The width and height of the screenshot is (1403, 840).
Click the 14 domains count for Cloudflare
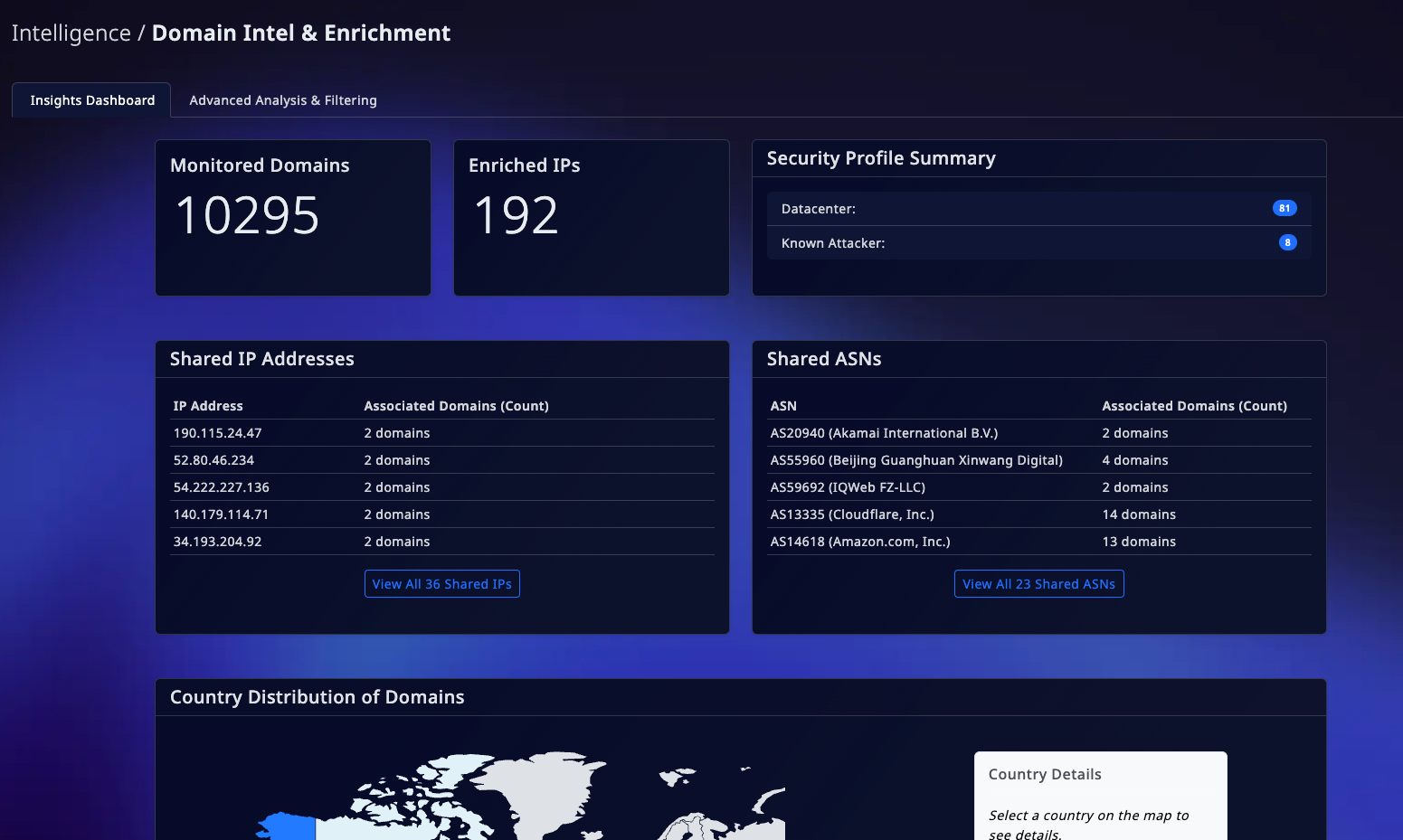pyautogui.click(x=1139, y=514)
